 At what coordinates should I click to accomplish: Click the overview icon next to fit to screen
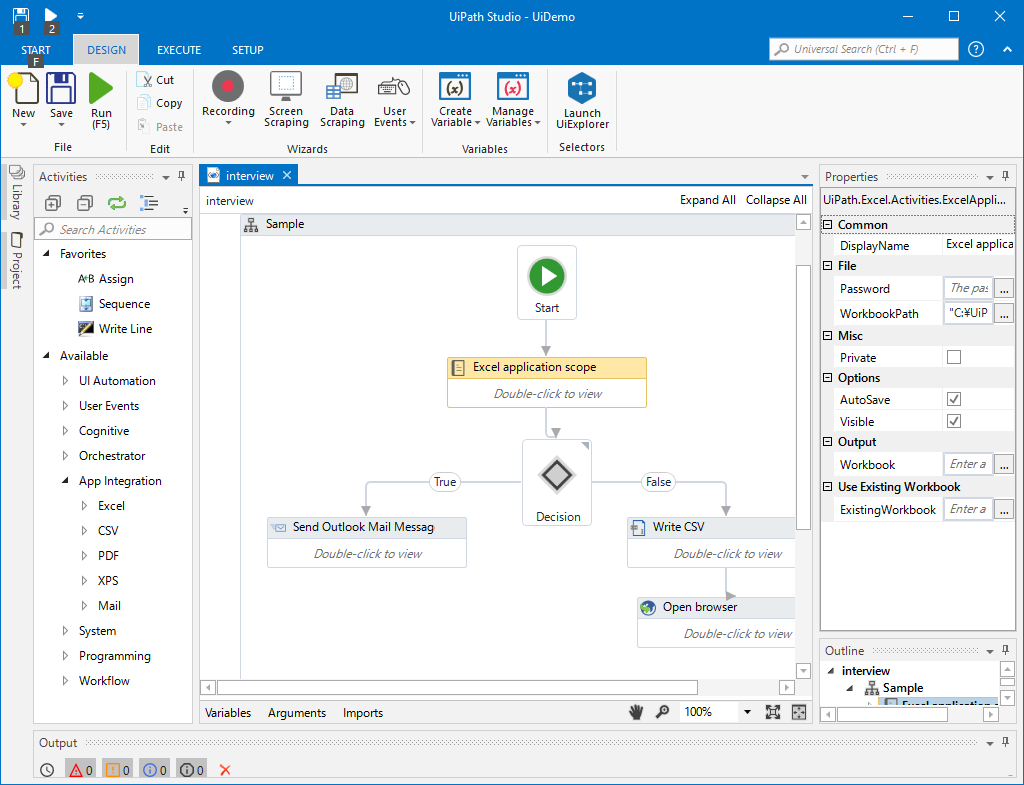coord(799,712)
